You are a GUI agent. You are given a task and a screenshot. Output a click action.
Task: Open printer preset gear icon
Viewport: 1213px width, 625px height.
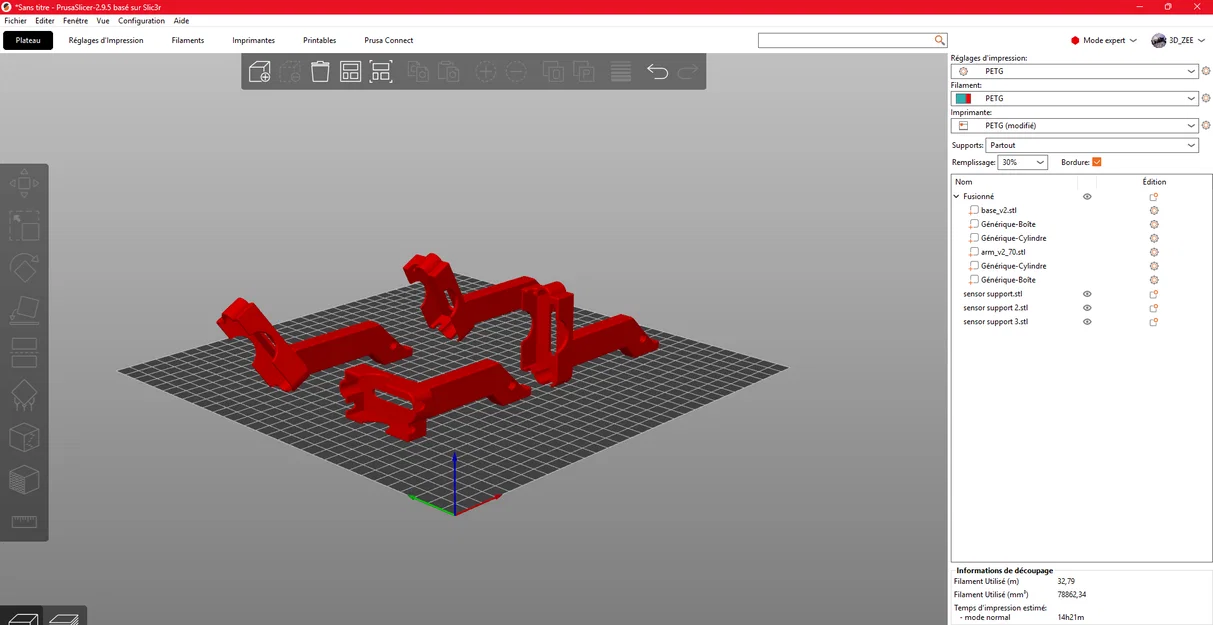coord(1206,126)
